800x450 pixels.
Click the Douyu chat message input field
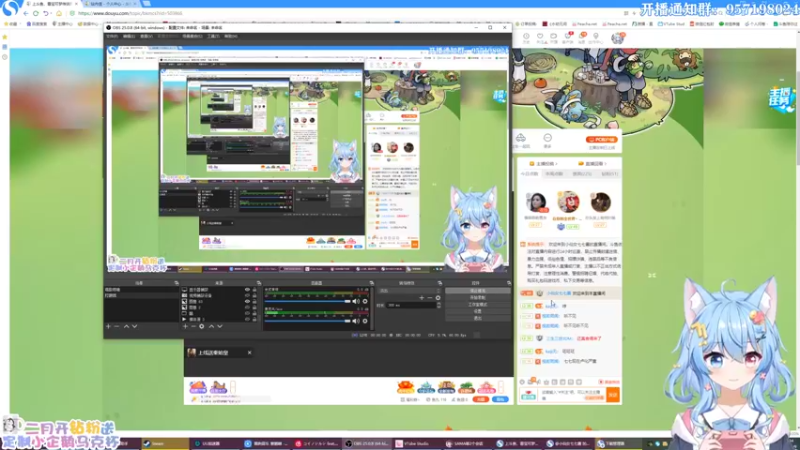(x=571, y=394)
